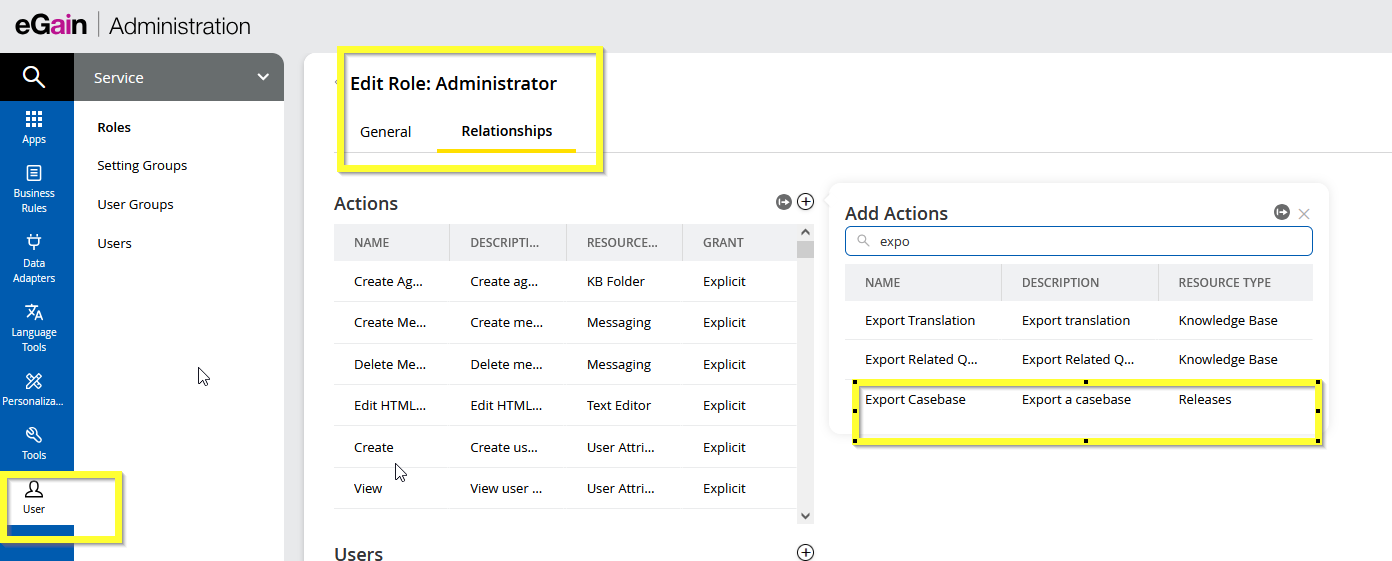The image size is (1392, 561).
Task: Open the search magnifier icon
Action: tap(34, 77)
